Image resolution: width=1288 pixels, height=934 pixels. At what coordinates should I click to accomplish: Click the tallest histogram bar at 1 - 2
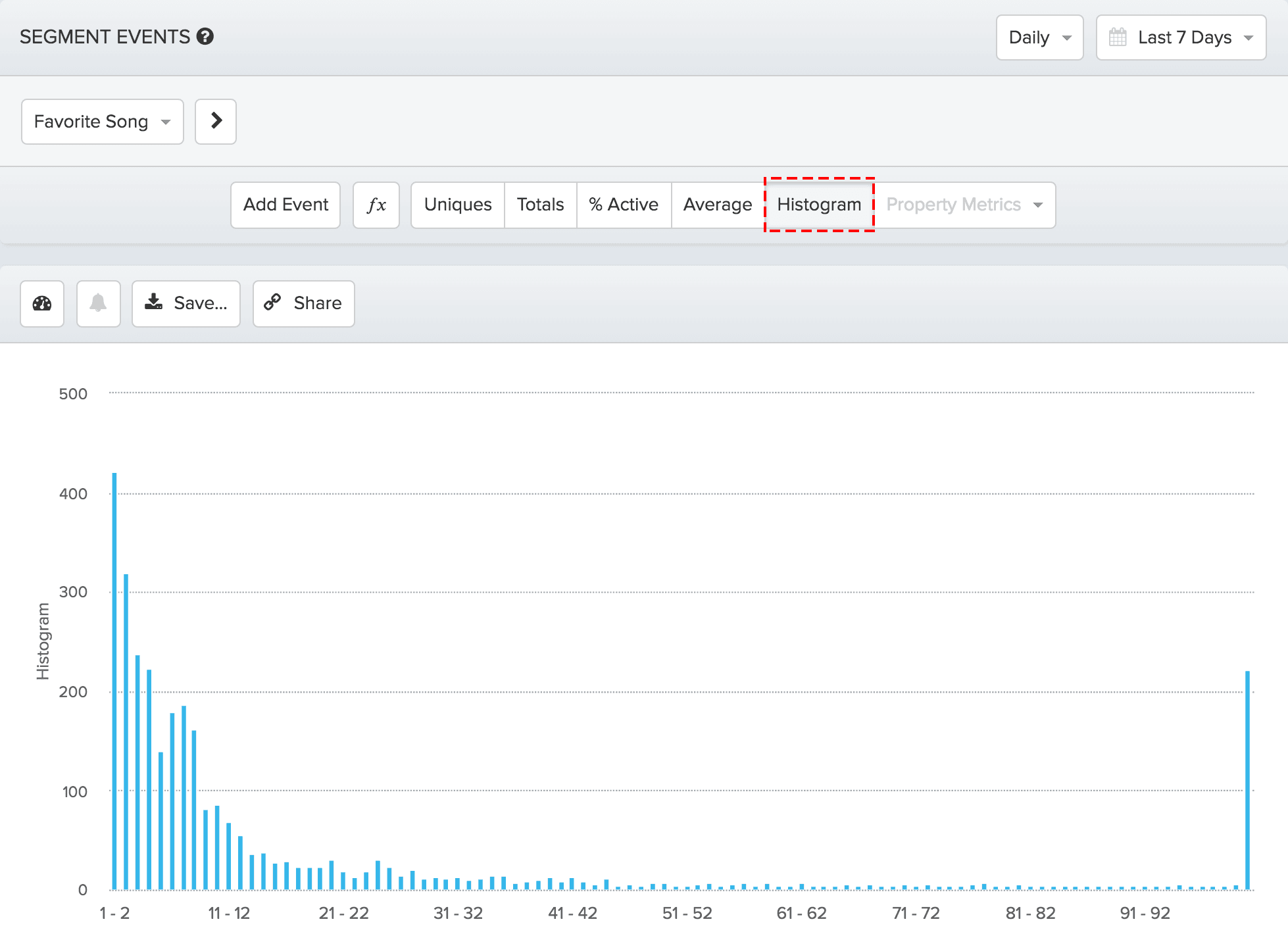tap(114, 681)
